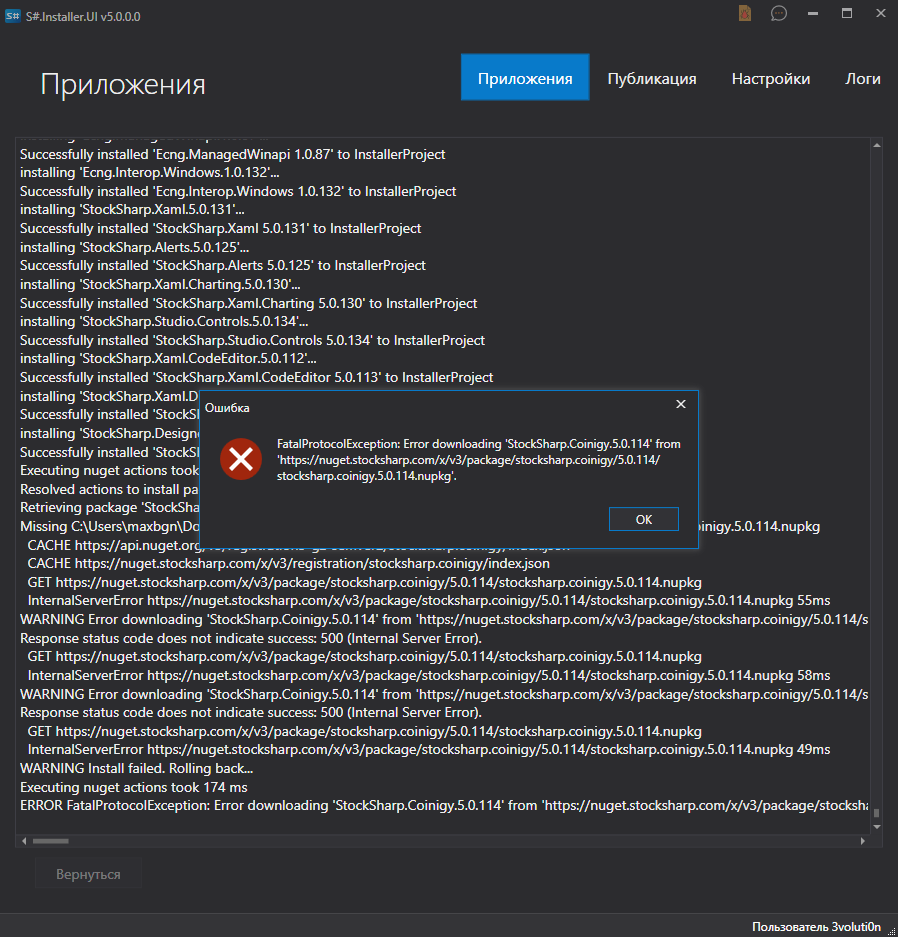Click the log scrollbar down arrow
The image size is (898, 937).
[876, 827]
